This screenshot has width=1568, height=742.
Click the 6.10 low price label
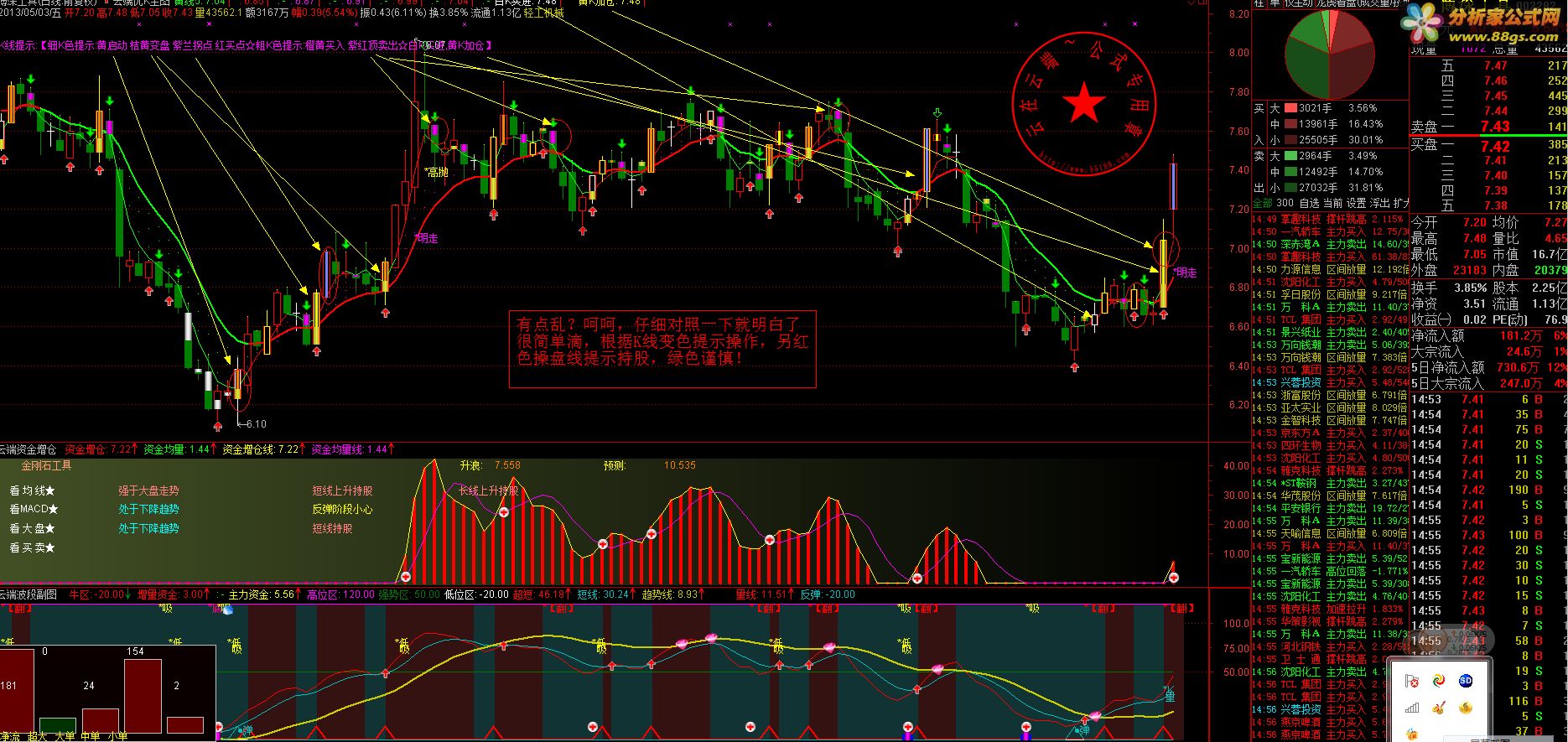tap(255, 424)
